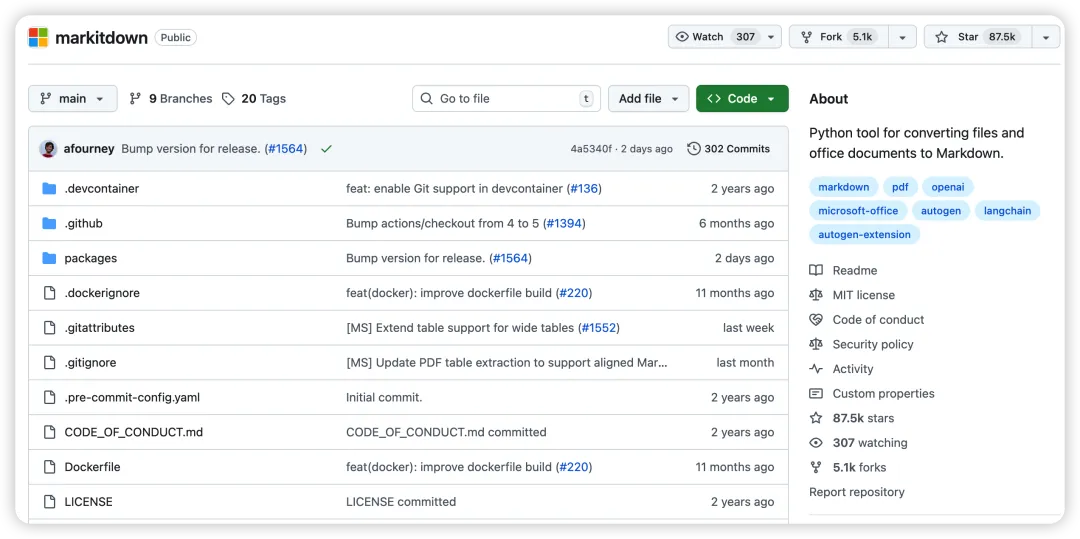
Task: Expand the star lists dropdown arrow
Action: 1045,37
